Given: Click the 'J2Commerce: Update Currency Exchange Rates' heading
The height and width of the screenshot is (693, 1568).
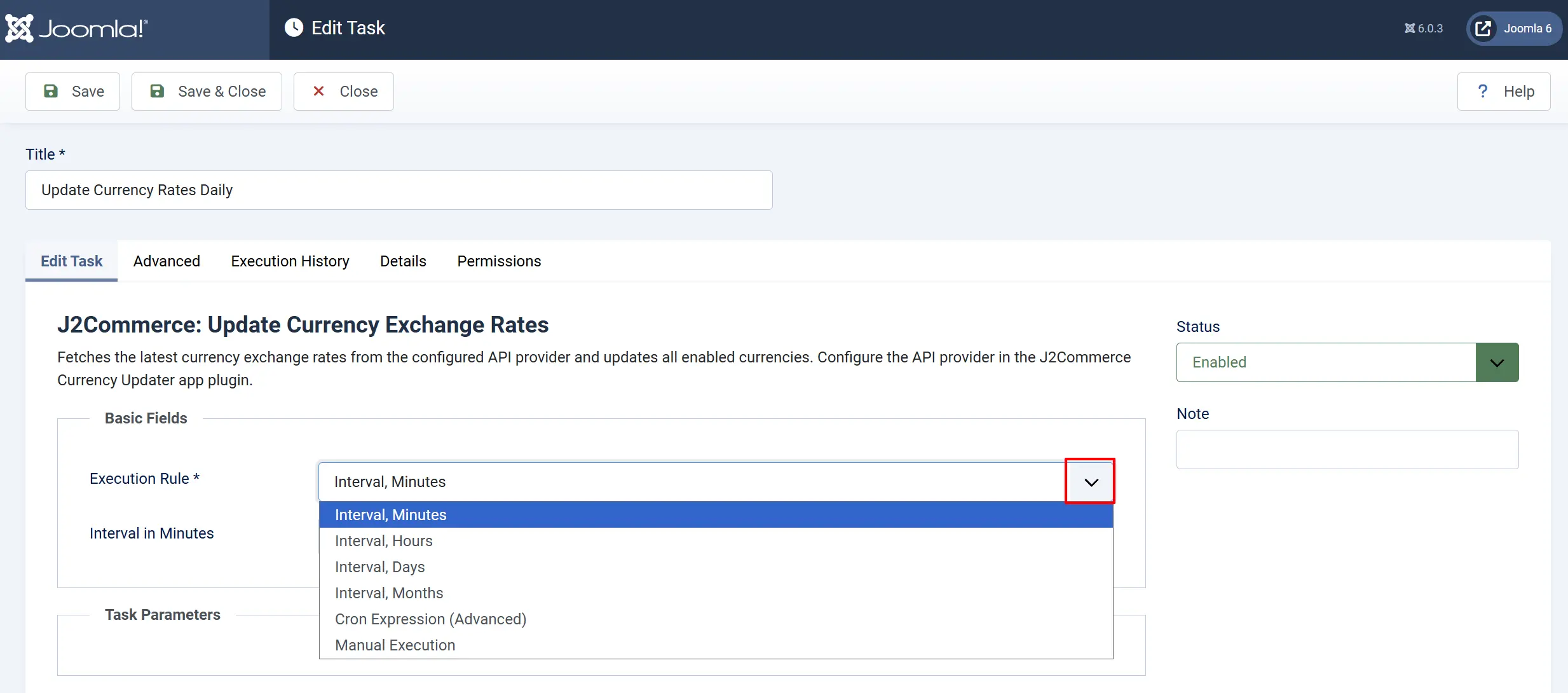Looking at the screenshot, I should pyautogui.click(x=303, y=325).
